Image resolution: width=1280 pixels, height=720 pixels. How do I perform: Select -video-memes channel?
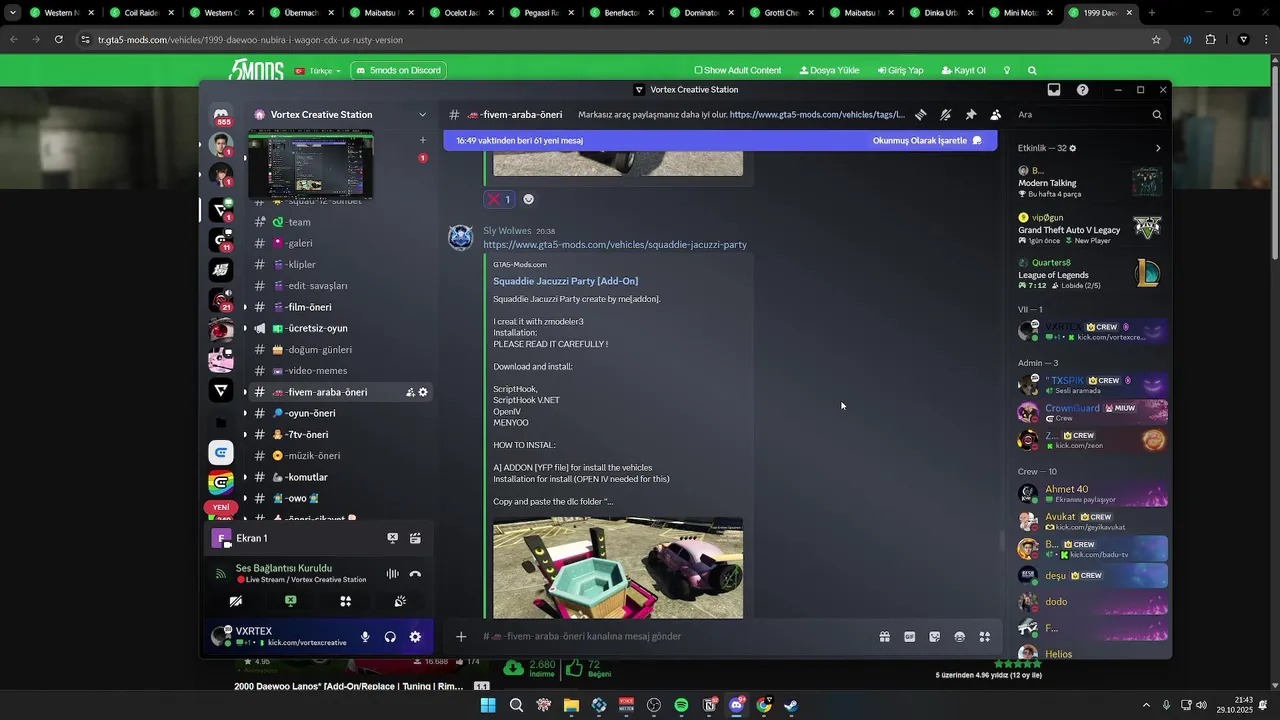point(340,371)
